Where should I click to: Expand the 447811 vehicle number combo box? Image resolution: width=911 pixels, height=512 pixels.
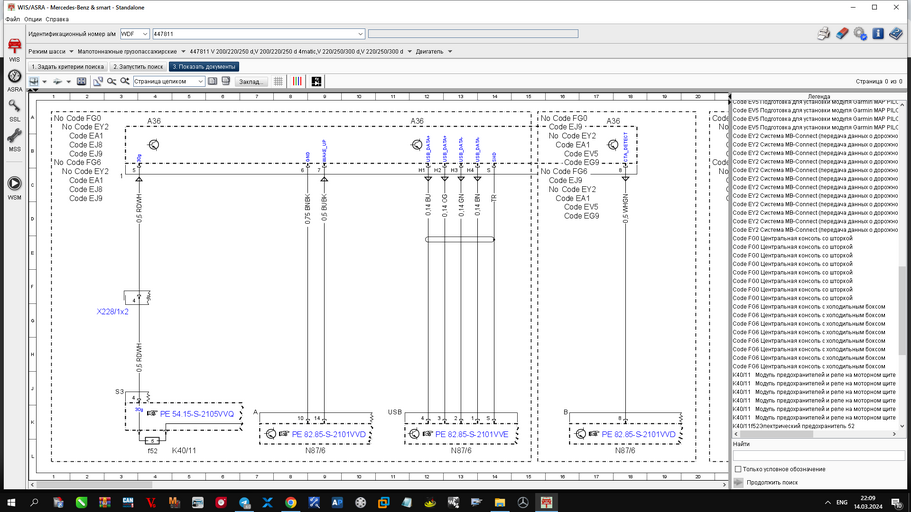click(x=360, y=34)
